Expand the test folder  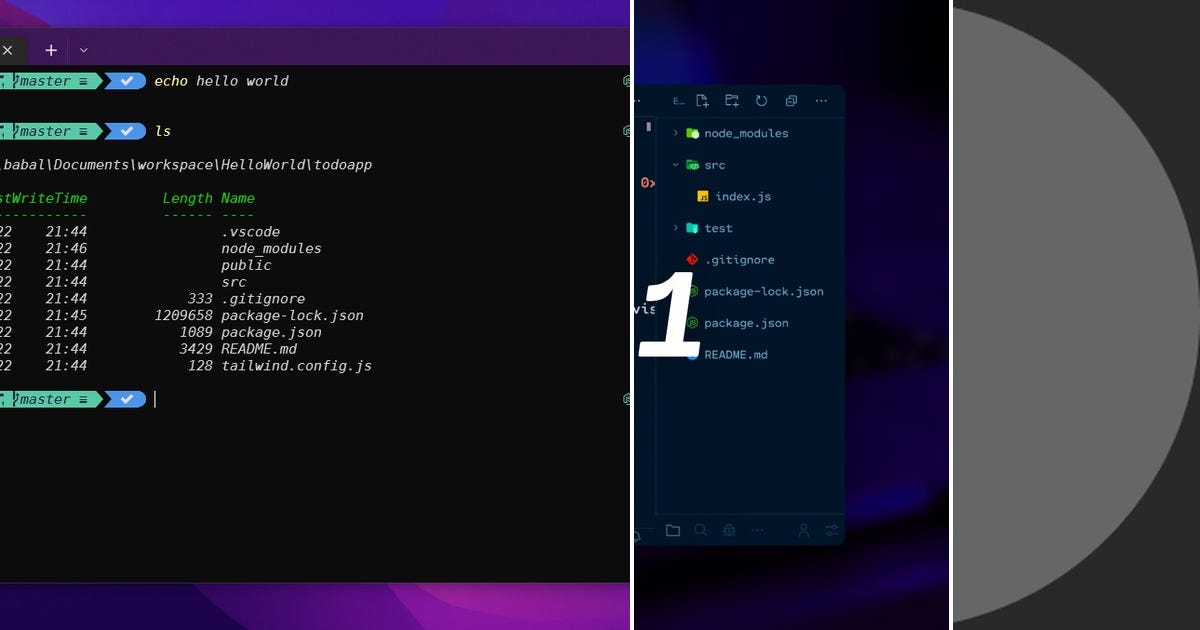(x=678, y=228)
